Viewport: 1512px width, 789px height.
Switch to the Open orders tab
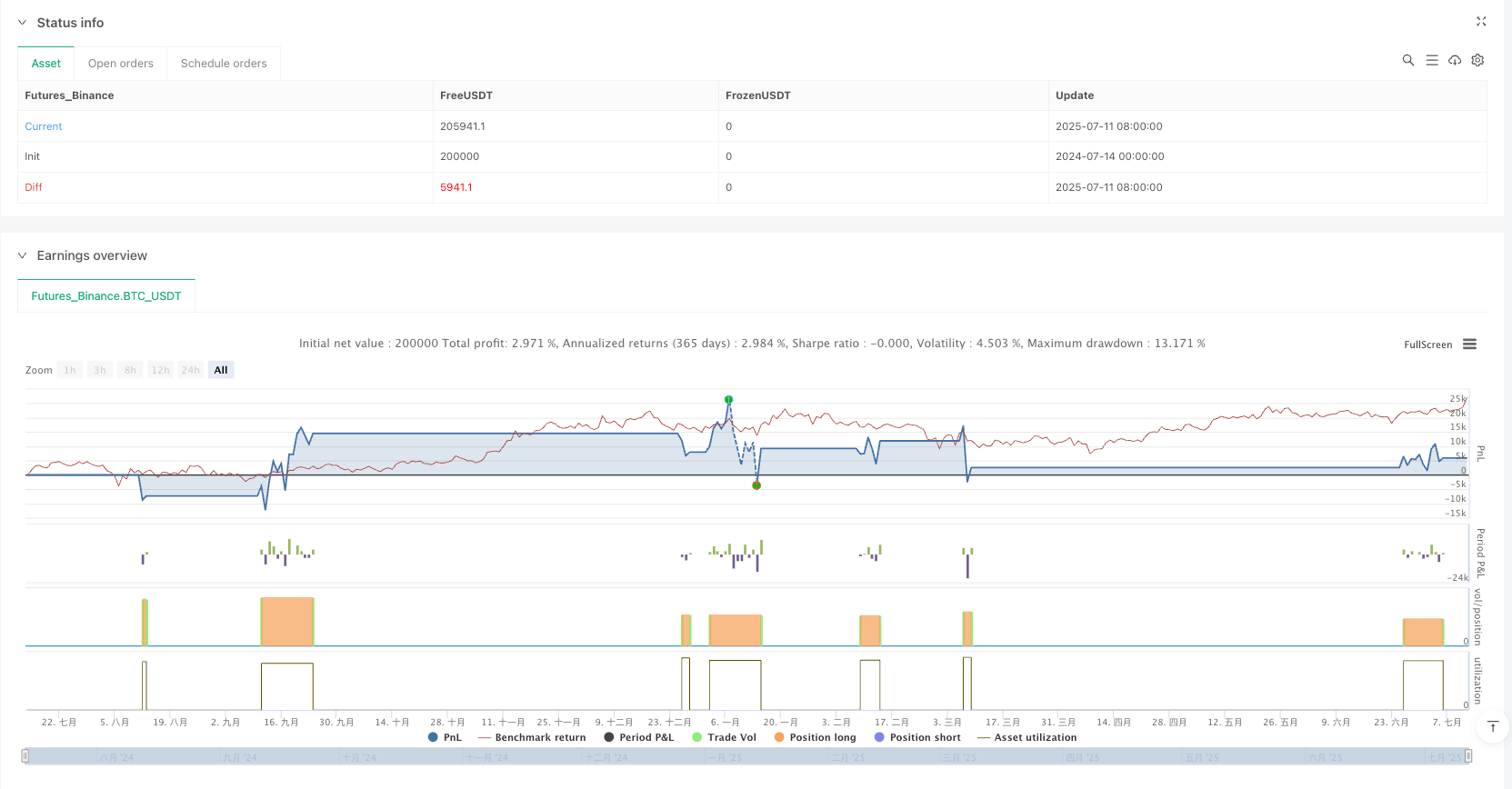pyautogui.click(x=121, y=64)
